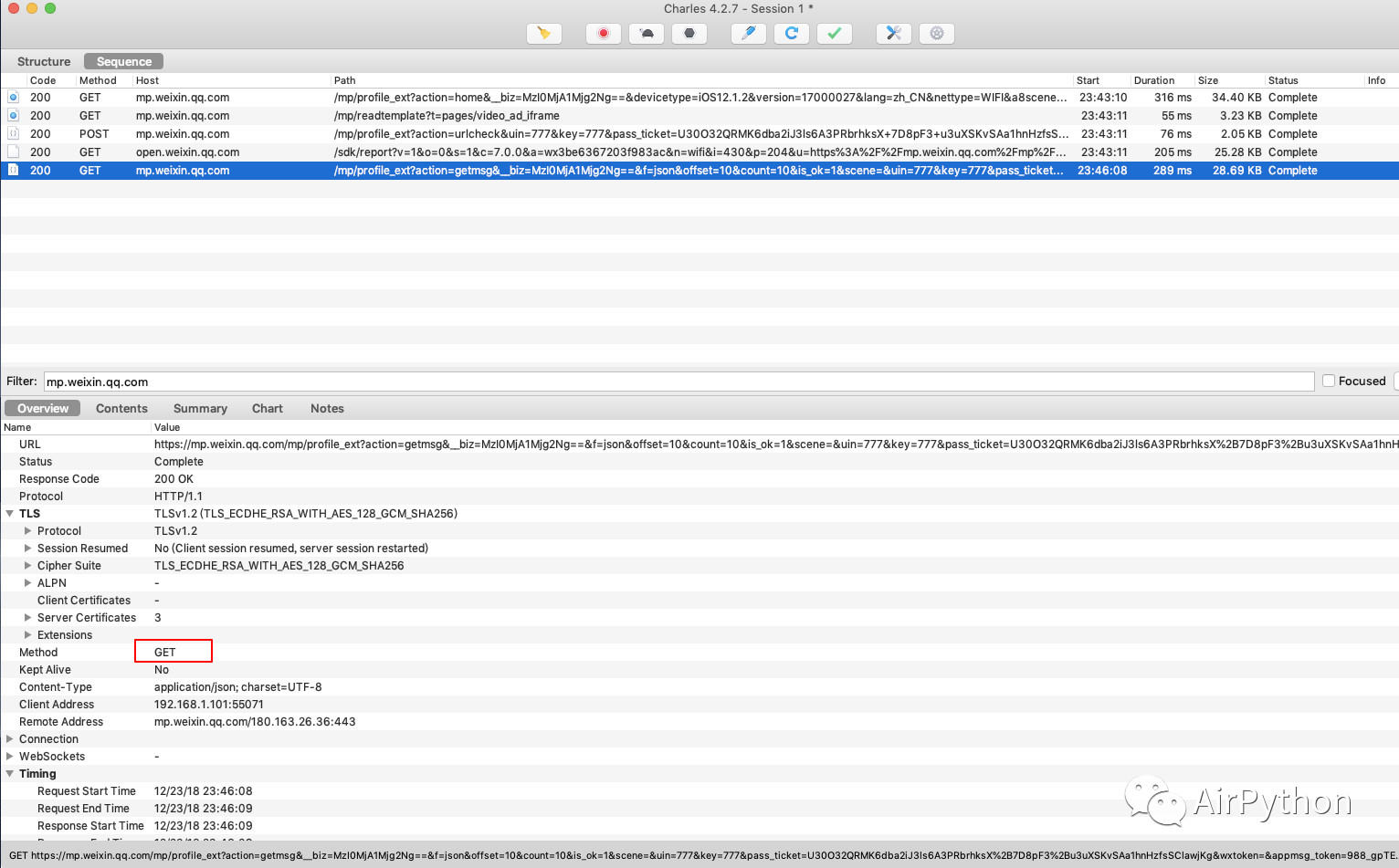Switch to the Sequence view
1399x868 pixels.
coord(124,61)
